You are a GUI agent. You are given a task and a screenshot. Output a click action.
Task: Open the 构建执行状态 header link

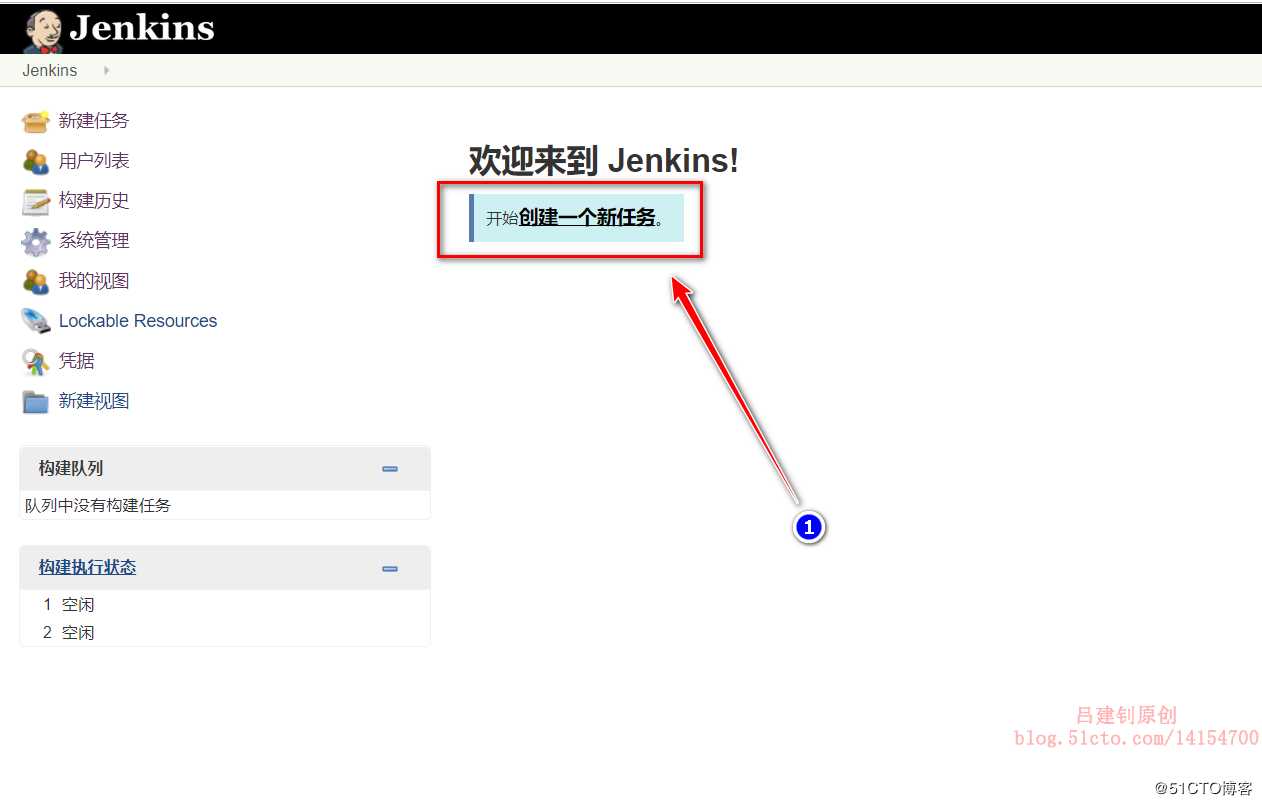(x=87, y=568)
